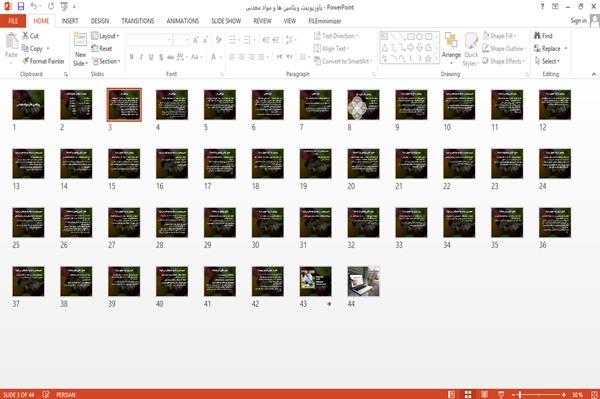600x399 pixels.
Task: Click the Sign in link
Action: (x=578, y=21)
